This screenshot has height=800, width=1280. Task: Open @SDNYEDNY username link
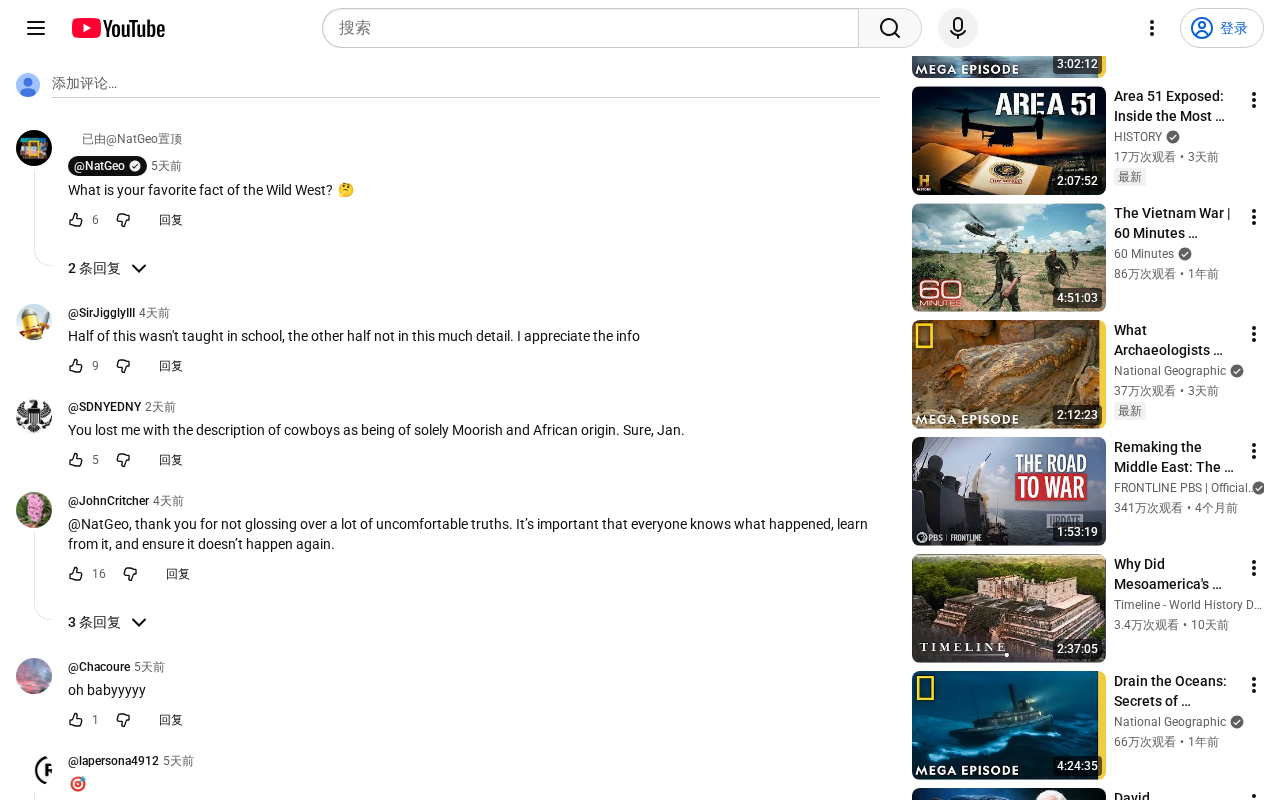click(104, 407)
